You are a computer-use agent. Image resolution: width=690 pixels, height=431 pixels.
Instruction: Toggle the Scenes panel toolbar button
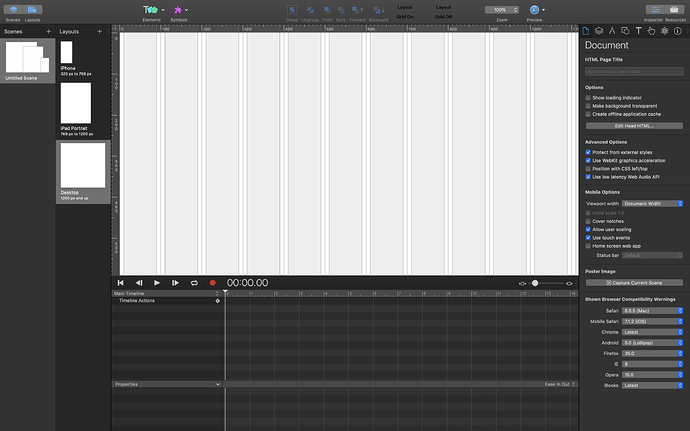click(x=13, y=10)
